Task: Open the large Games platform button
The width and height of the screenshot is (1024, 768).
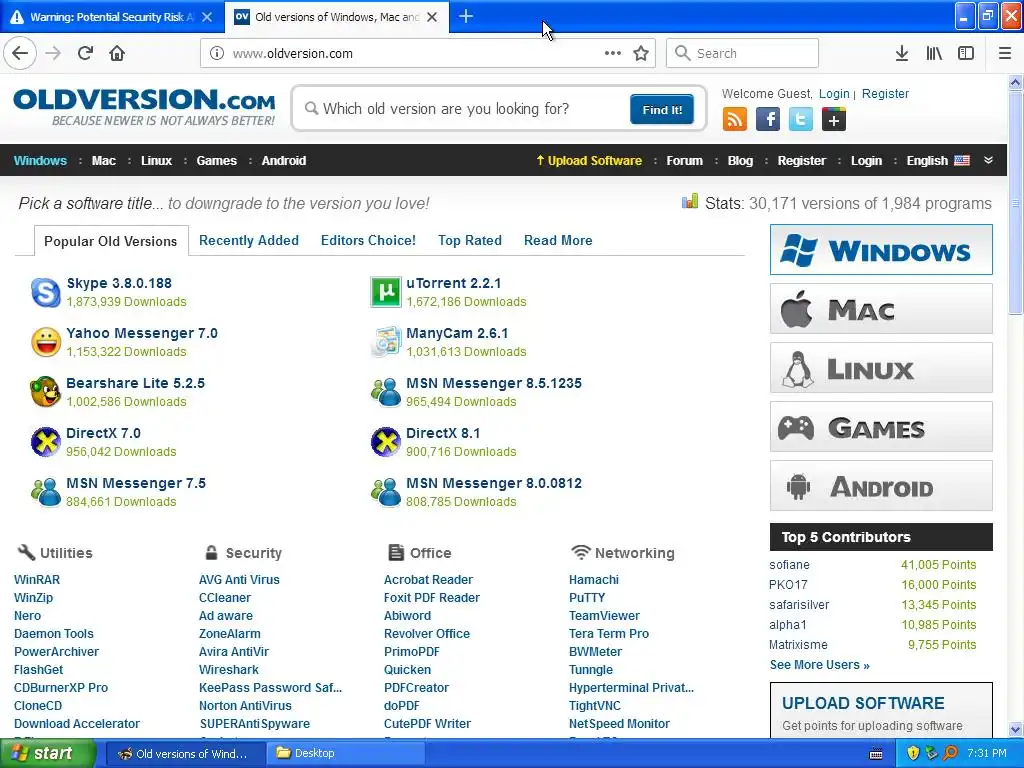Action: click(881, 427)
